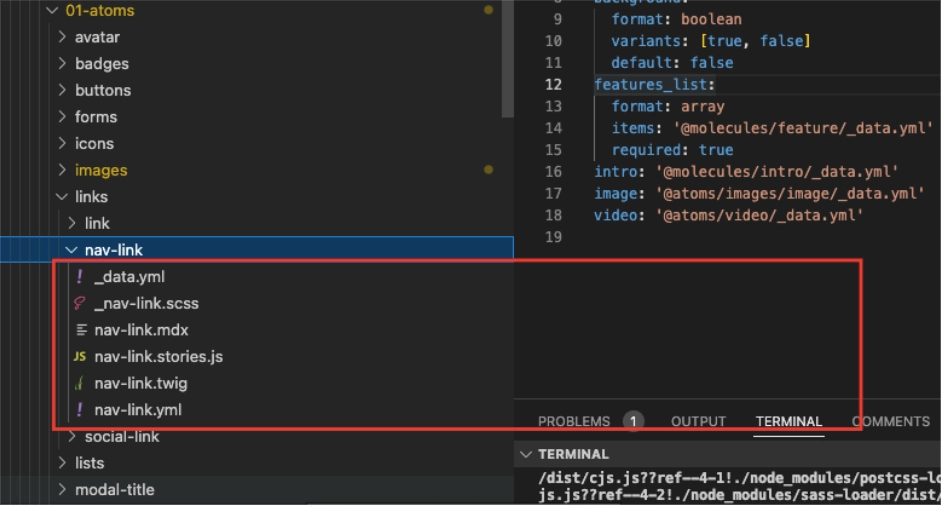Click the Twig icon beside nav-link.twig
942x506 pixels.
tap(79, 383)
